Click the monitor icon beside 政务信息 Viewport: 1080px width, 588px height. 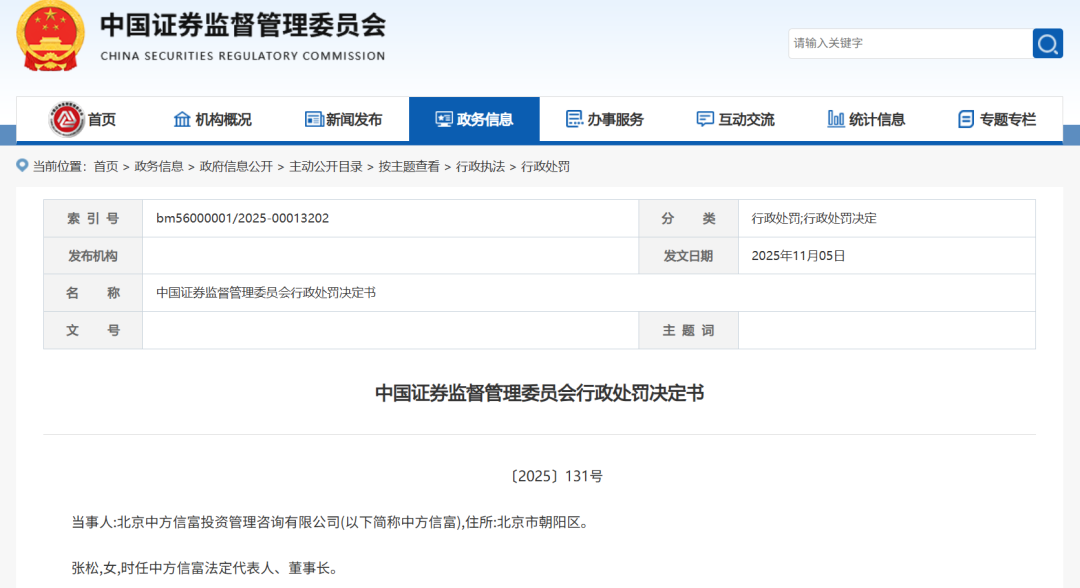(444, 119)
